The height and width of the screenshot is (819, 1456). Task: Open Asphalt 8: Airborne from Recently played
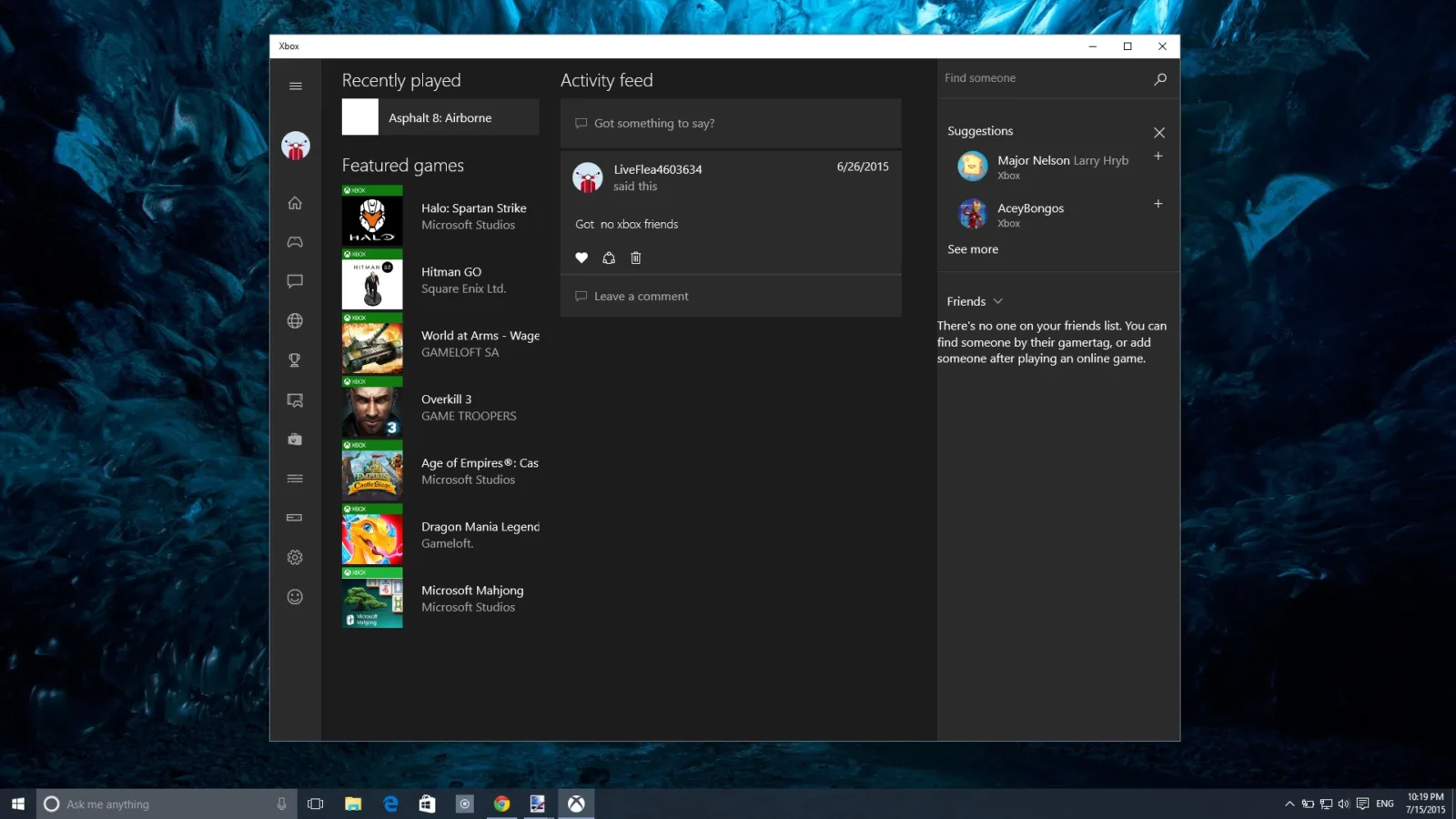point(440,117)
